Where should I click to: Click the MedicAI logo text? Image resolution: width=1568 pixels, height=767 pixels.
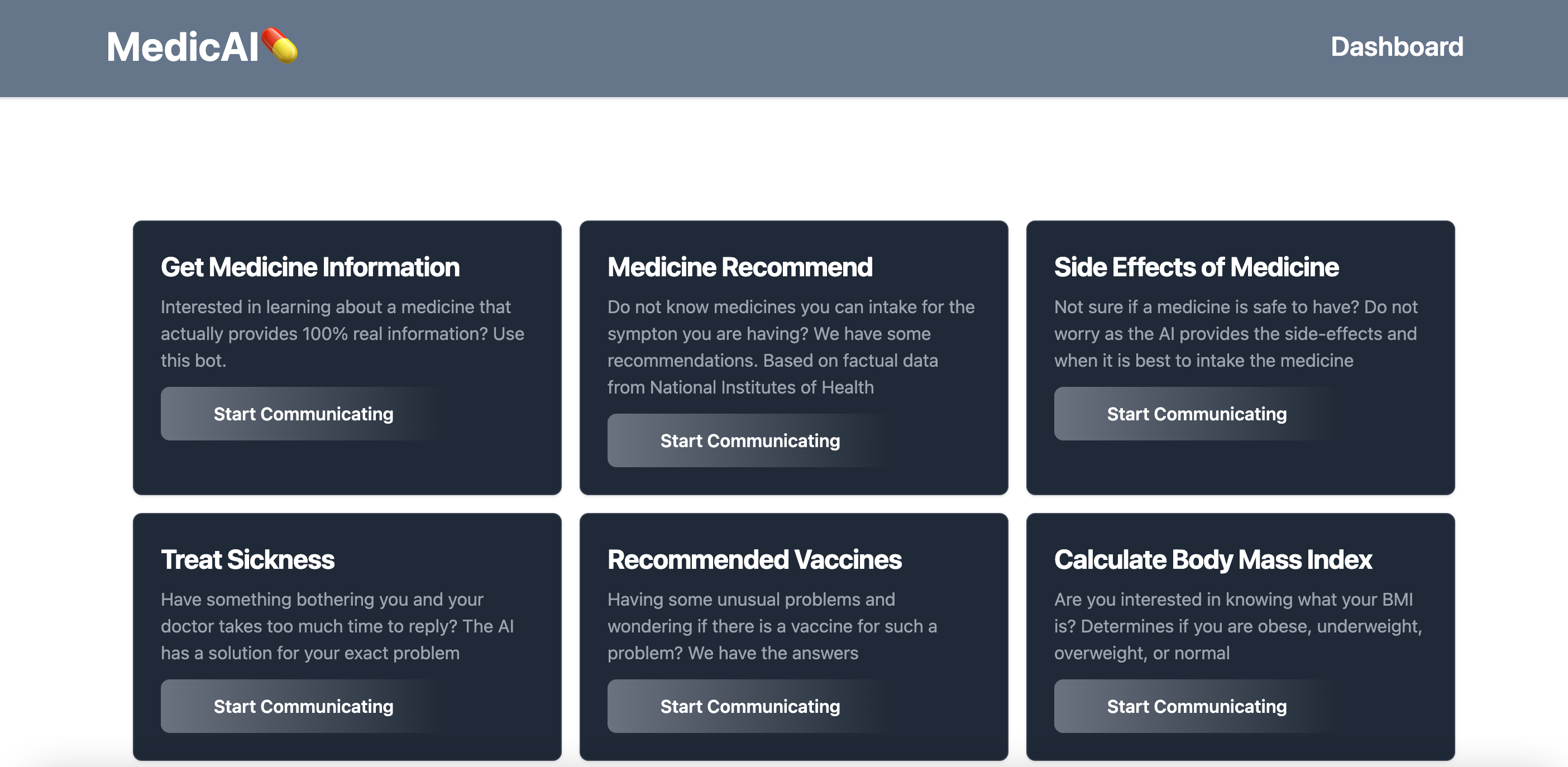[x=183, y=47]
